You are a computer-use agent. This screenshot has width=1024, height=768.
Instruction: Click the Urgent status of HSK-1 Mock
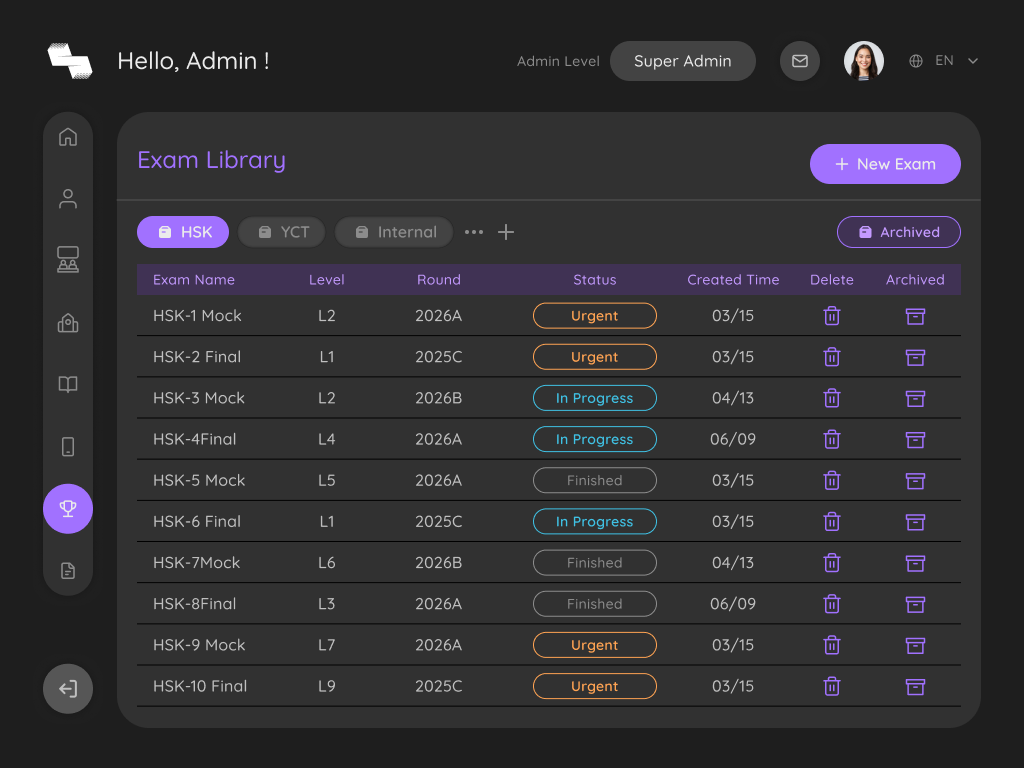(x=594, y=315)
